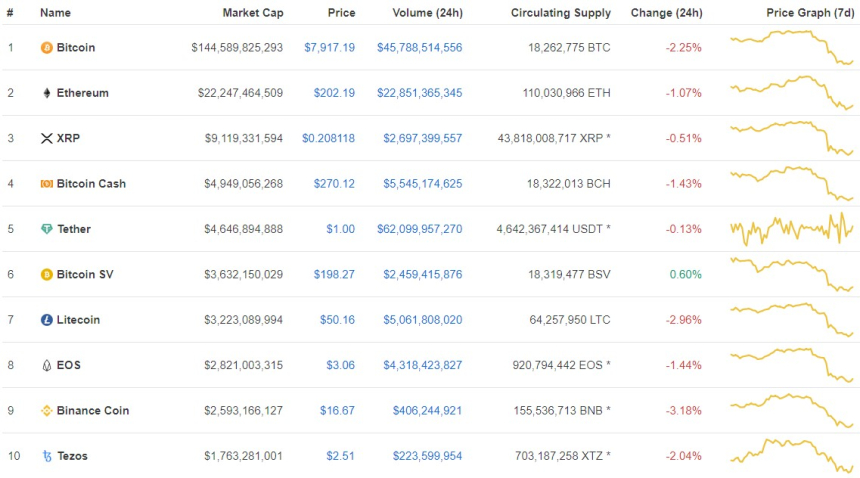Open the Bitcoin SV name link
Image resolution: width=860 pixels, height=478 pixels.
pyautogui.click(x=84, y=274)
